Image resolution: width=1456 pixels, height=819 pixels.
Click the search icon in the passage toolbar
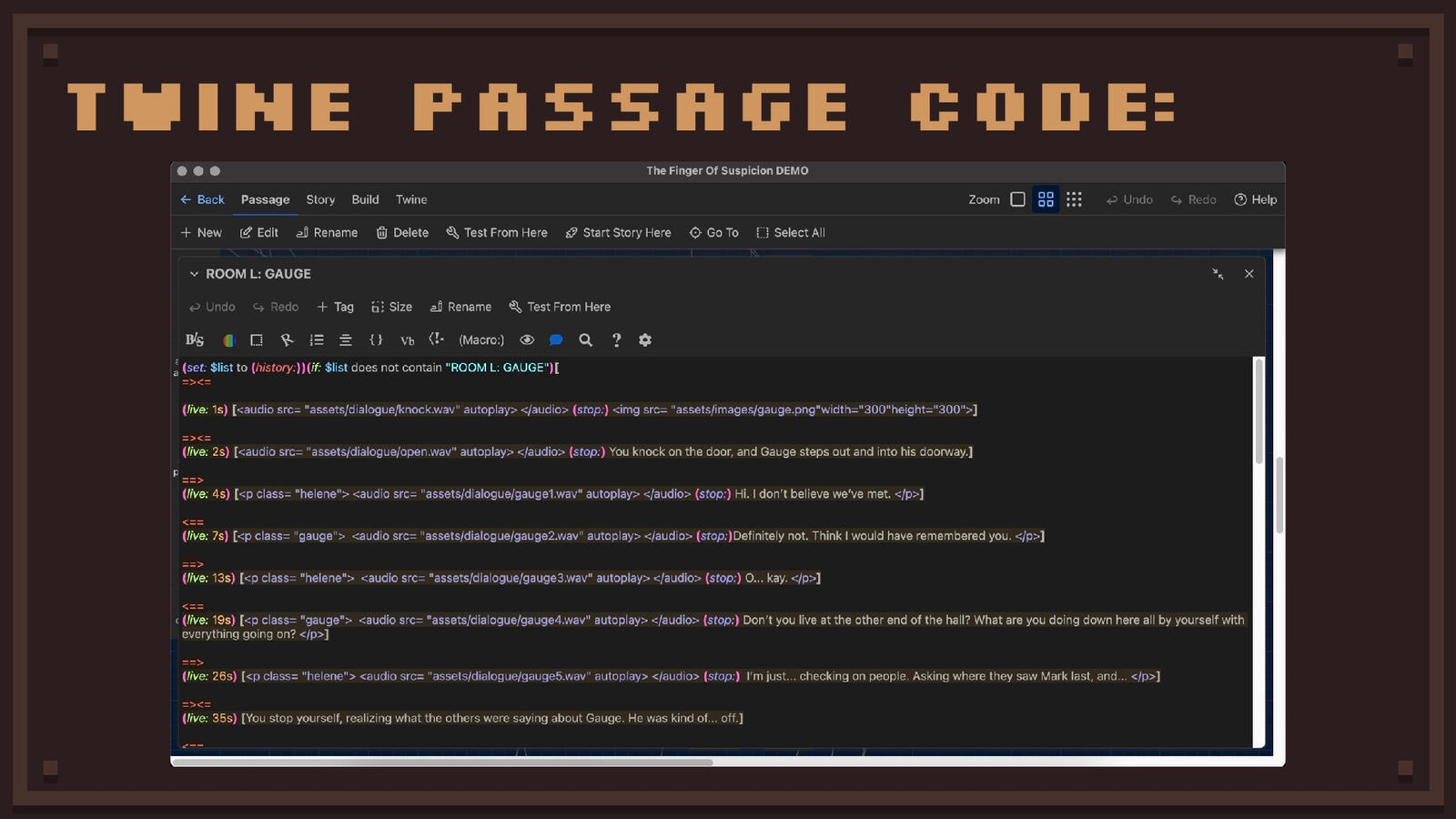pos(585,339)
